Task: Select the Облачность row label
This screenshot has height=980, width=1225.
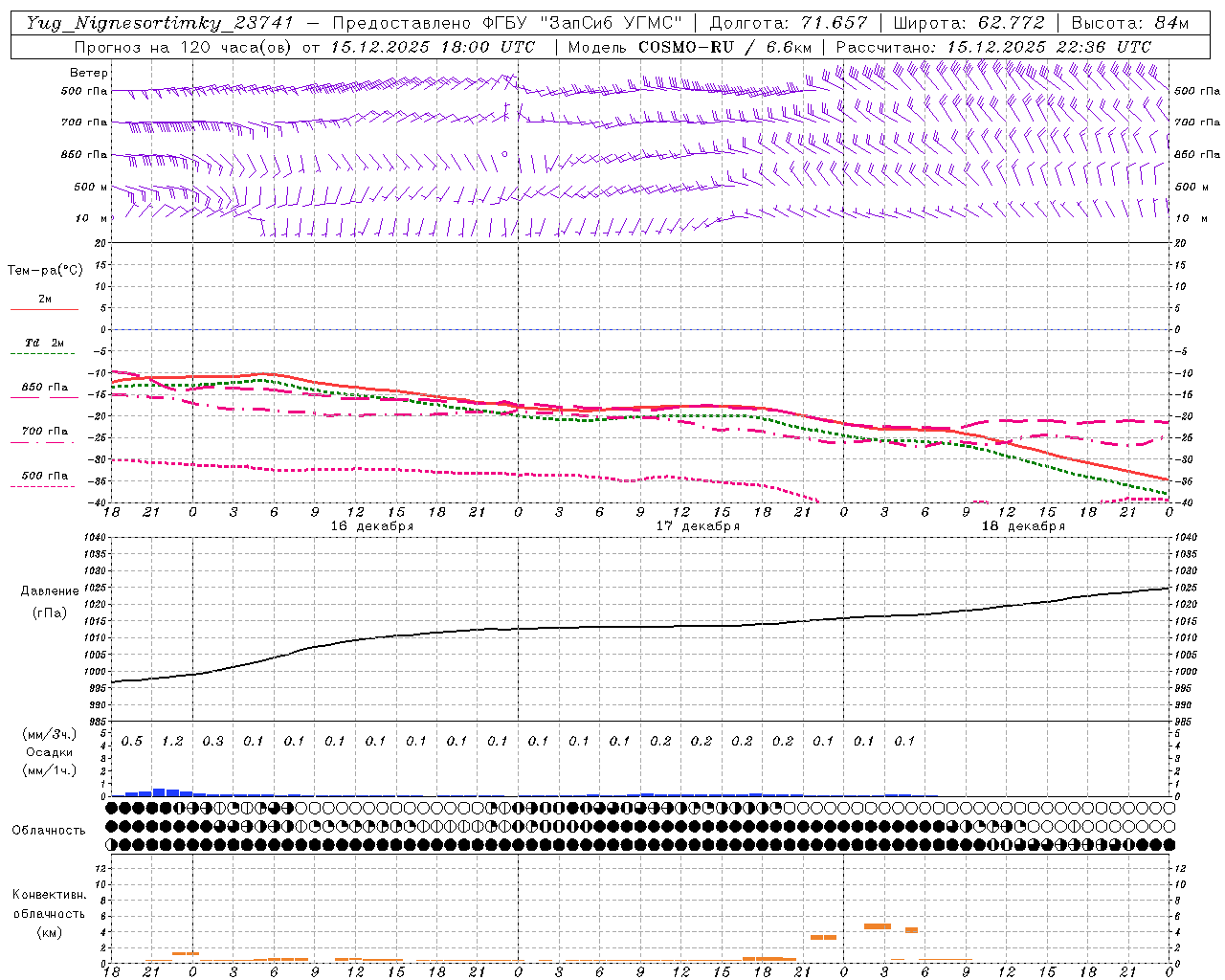Action: [49, 830]
